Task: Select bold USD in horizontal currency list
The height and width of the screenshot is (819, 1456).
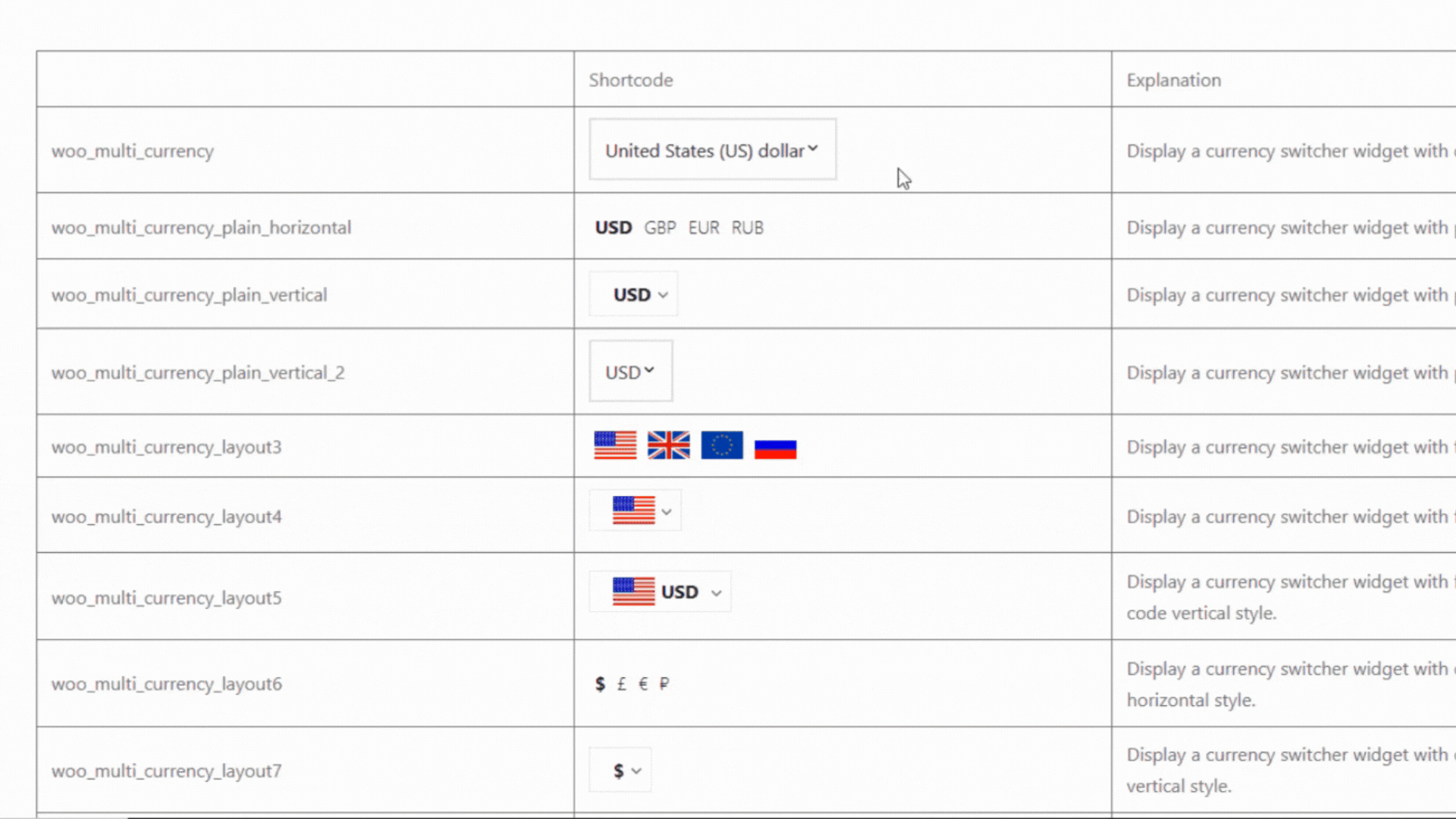Action: [x=613, y=227]
